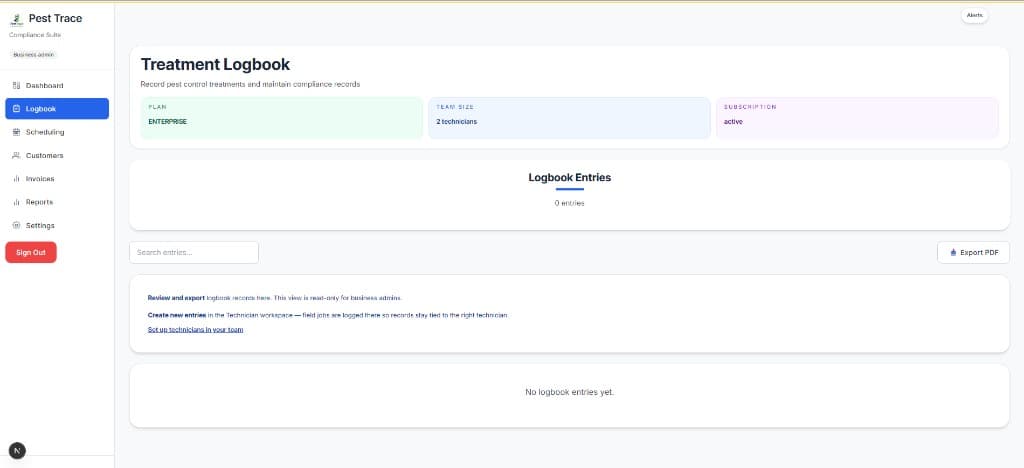The height and width of the screenshot is (468, 1024).
Task: Click the 0 entries count text
Action: click(569, 204)
